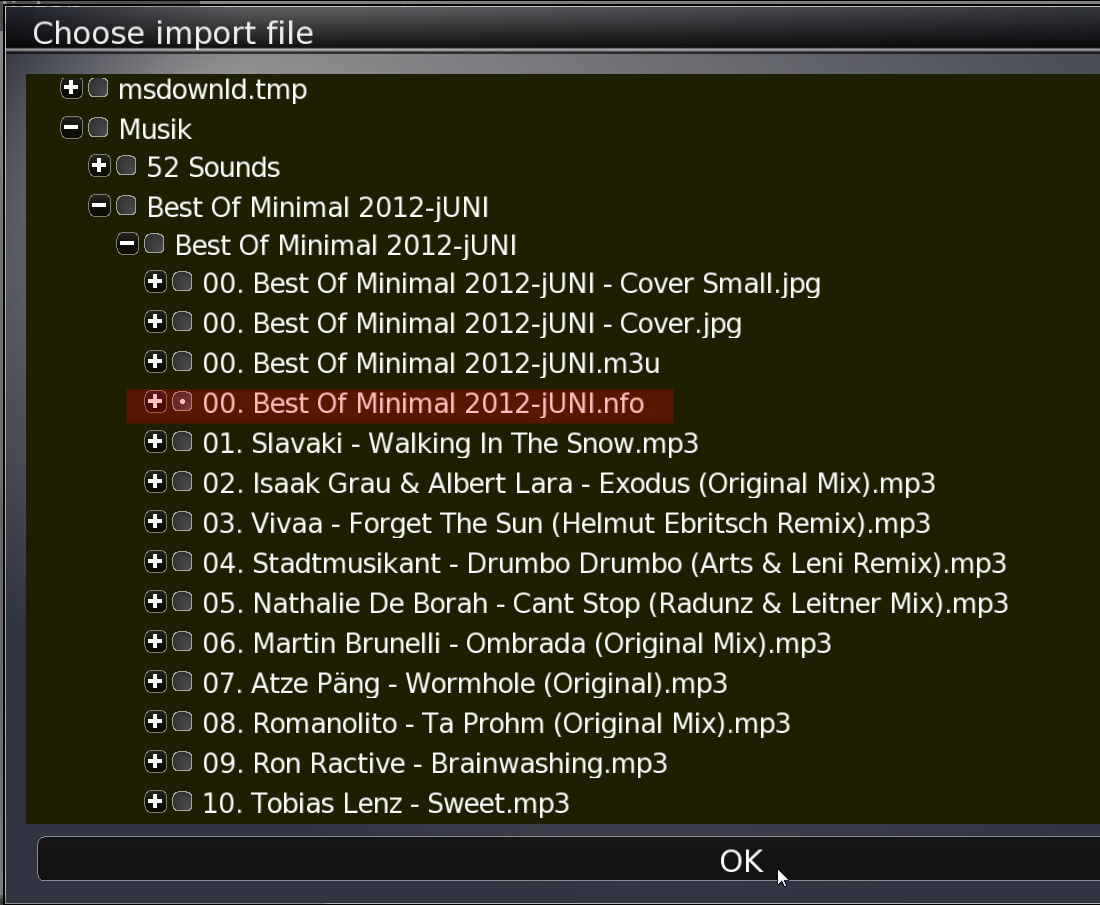Tick checkbox of nested Best Of Minimal 2012-jUNI folder
This screenshot has height=905, width=1100.
click(x=154, y=244)
